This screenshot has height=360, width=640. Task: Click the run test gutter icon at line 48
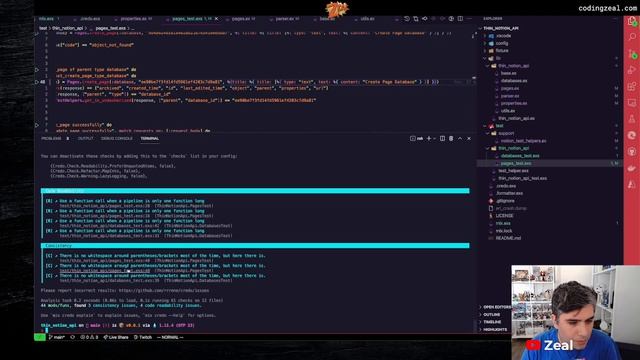(37, 82)
